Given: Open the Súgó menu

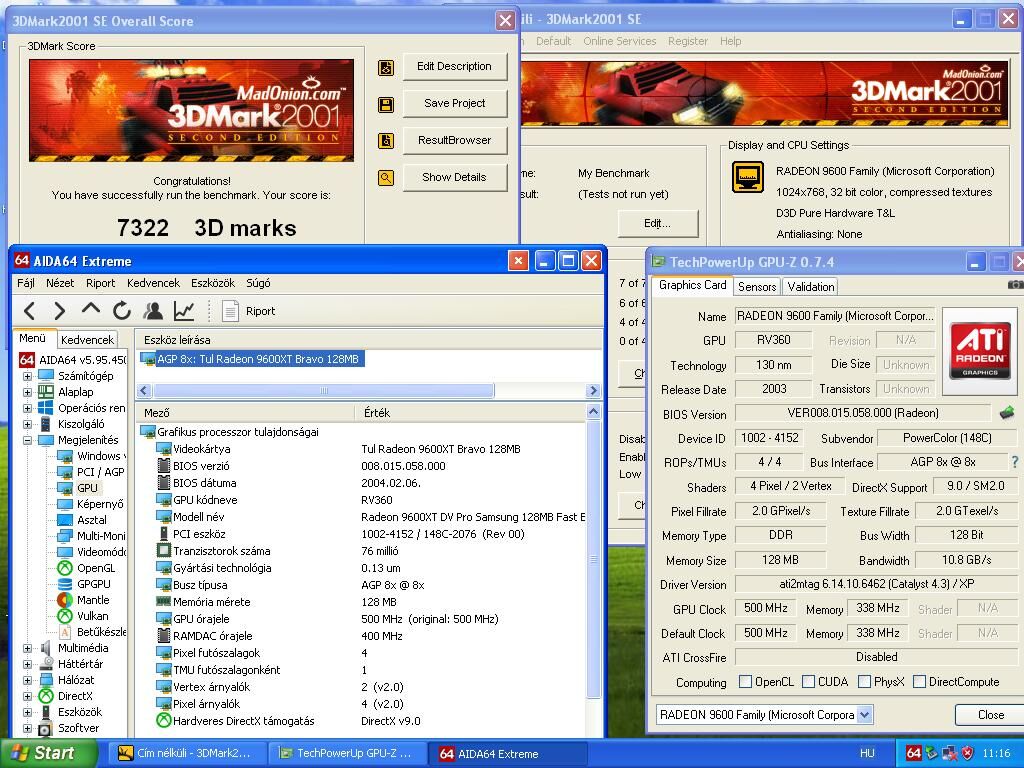Looking at the screenshot, I should coord(258,283).
